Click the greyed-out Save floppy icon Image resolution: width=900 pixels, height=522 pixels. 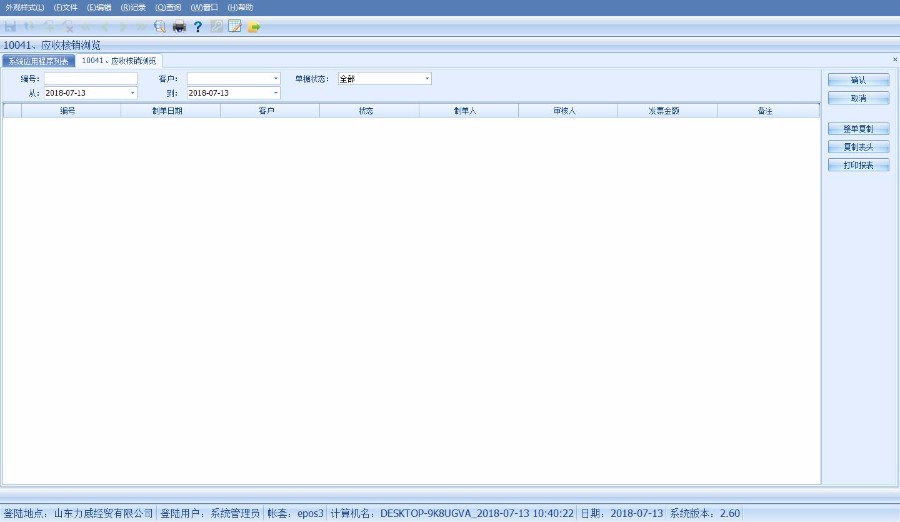click(10, 26)
